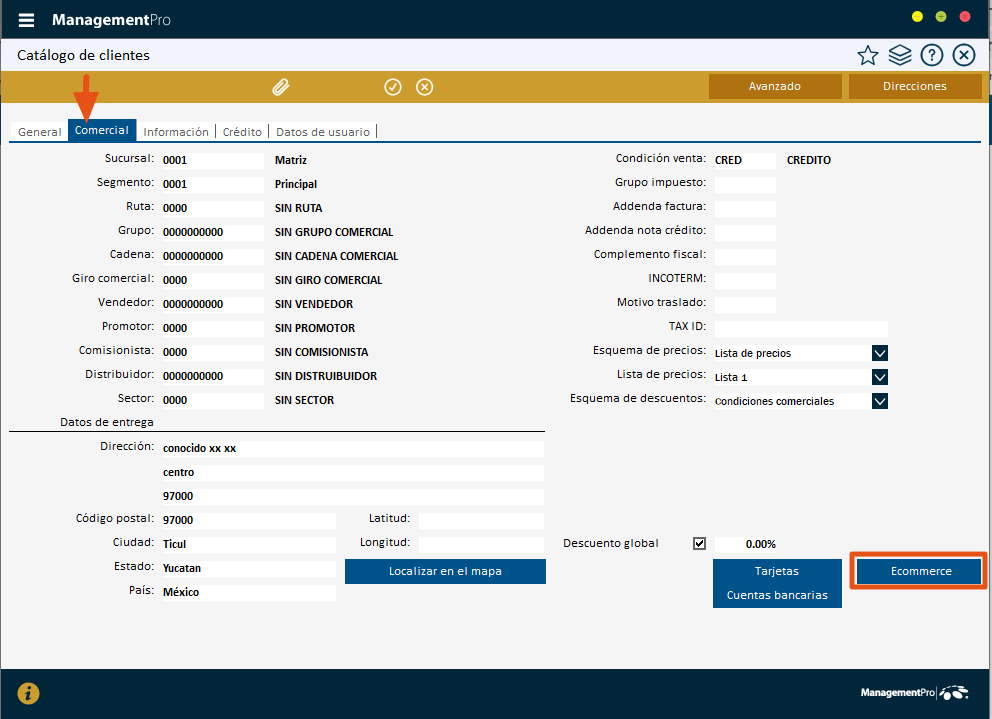Click the discount percentage 0.00% field

click(746, 544)
